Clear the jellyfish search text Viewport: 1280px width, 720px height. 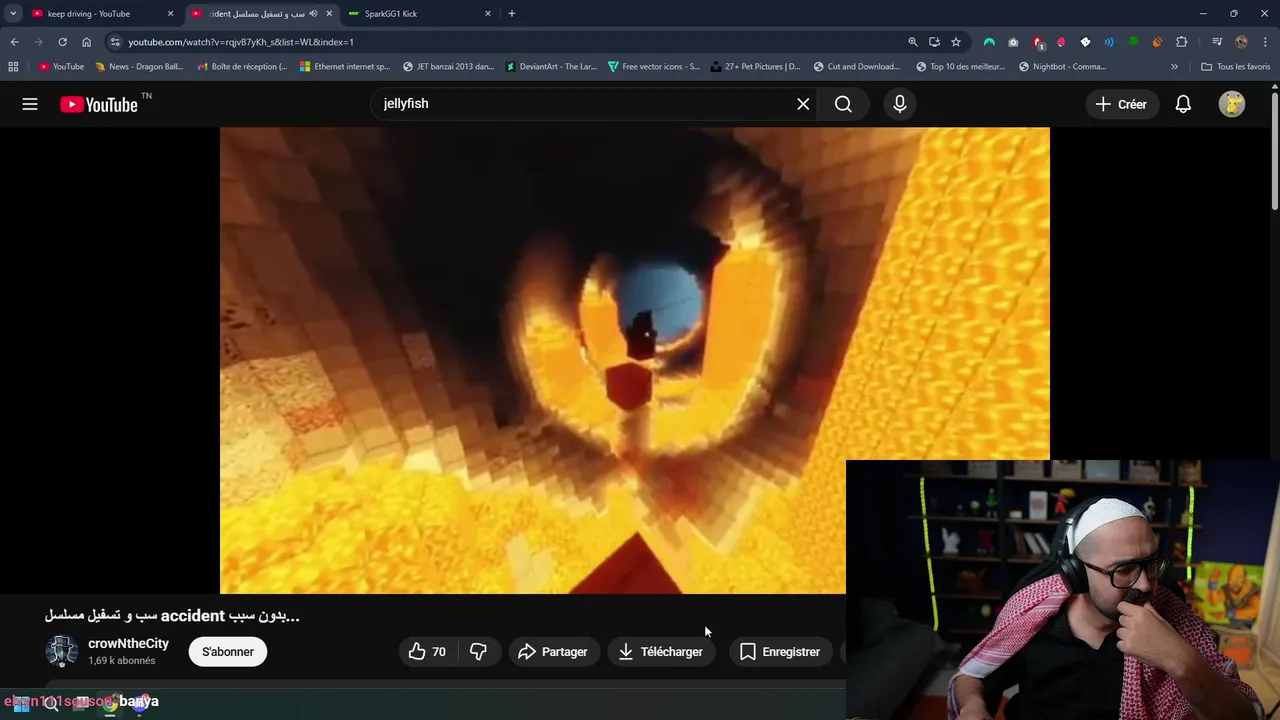pyautogui.click(x=803, y=104)
